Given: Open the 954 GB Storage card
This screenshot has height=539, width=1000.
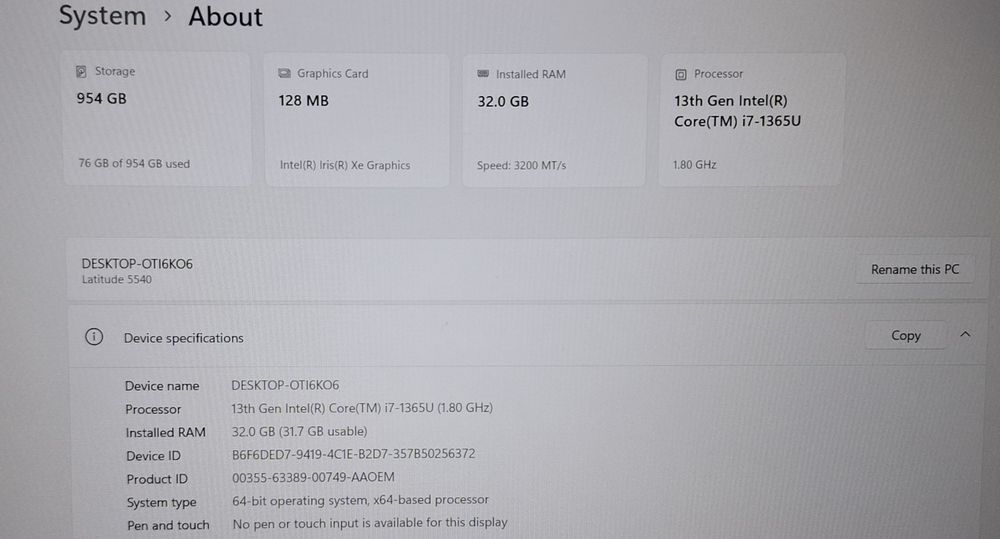Looking at the screenshot, I should tap(157, 118).
